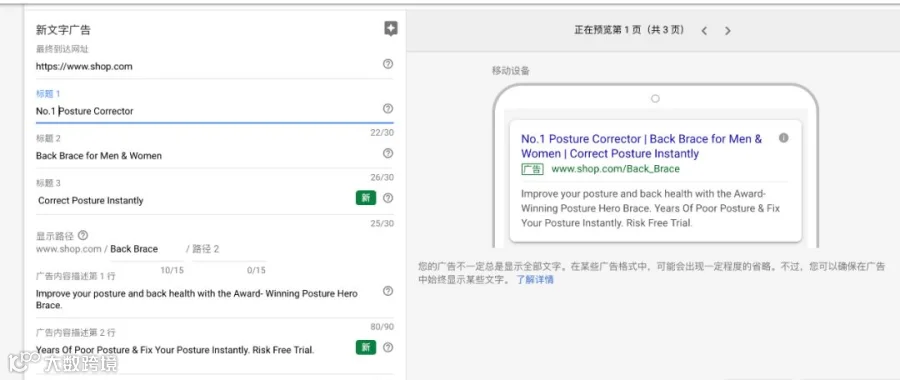Open help icon next to 显示路径
This screenshot has width=900, height=380.
(83, 235)
